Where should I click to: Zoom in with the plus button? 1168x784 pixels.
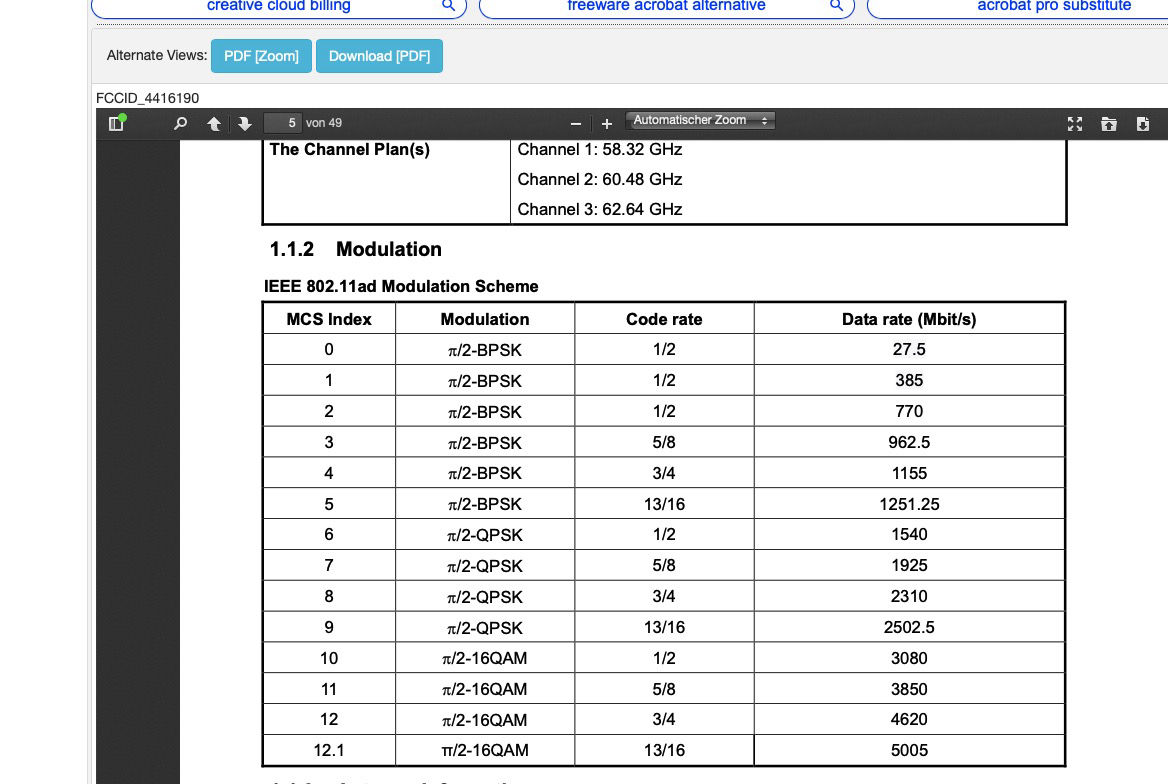pyautogui.click(x=606, y=124)
